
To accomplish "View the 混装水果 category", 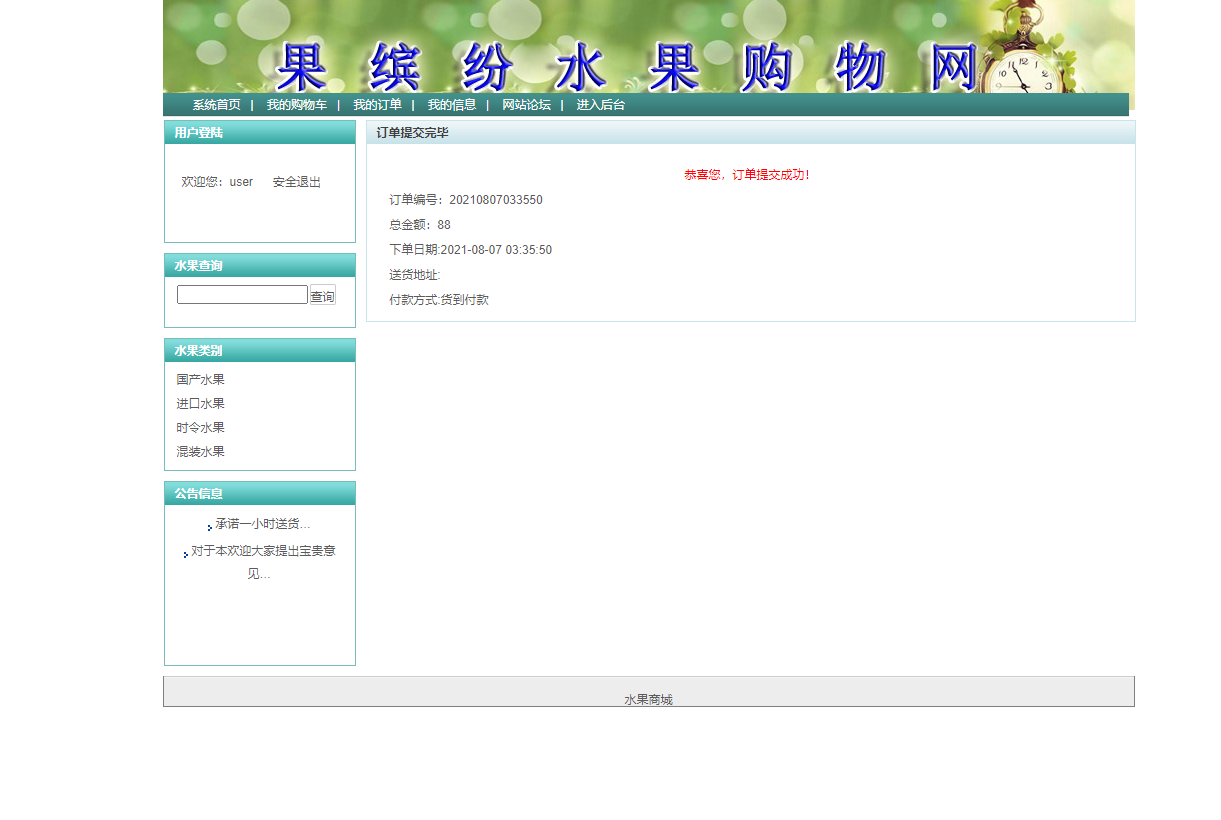I will coord(199,451).
